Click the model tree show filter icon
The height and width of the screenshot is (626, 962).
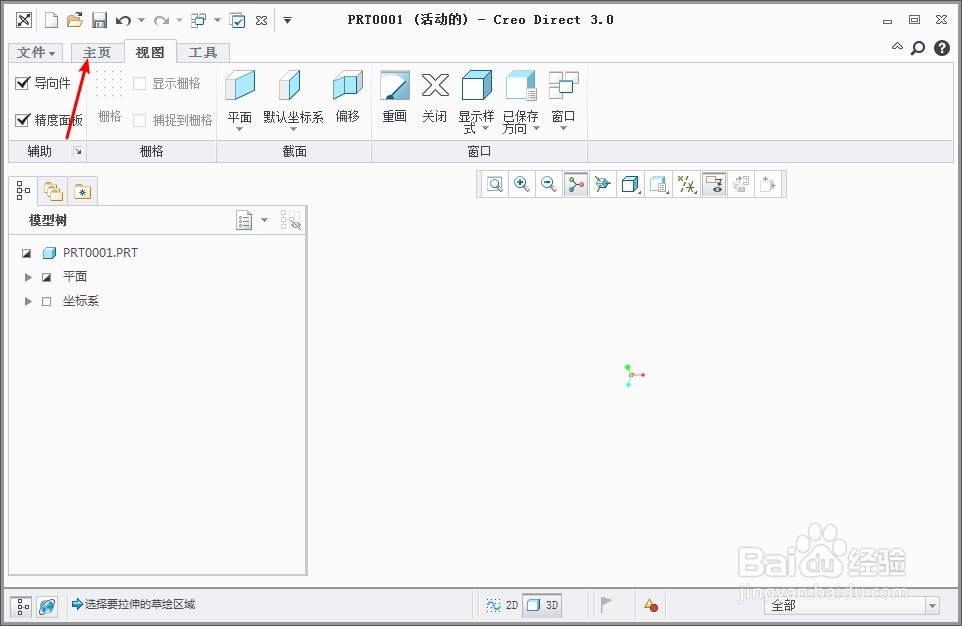(291, 220)
